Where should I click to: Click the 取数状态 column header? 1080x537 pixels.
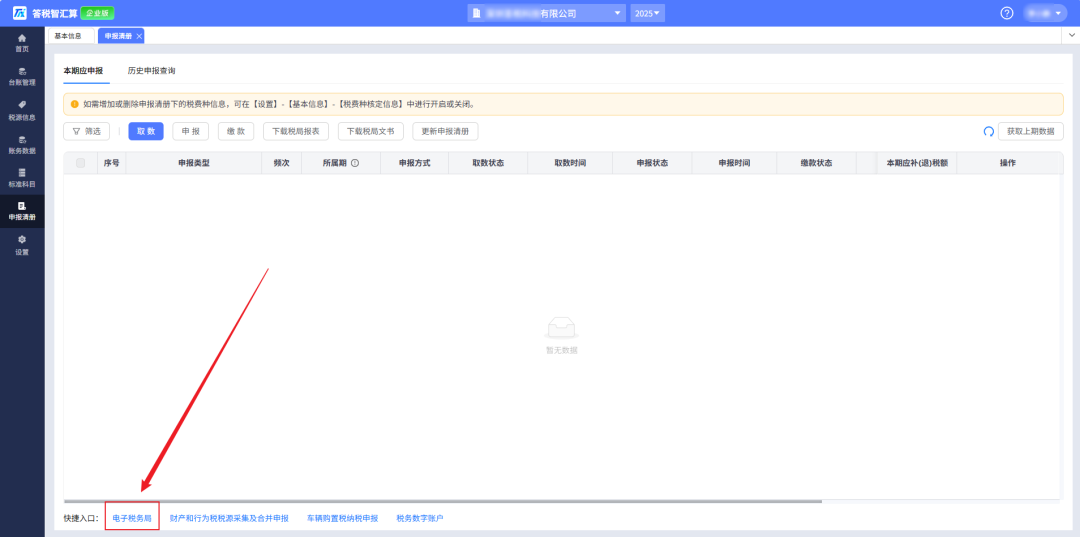click(488, 163)
